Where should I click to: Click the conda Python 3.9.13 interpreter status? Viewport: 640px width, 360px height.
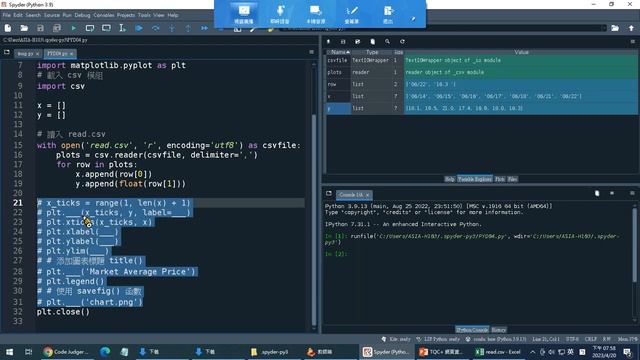click(496, 339)
